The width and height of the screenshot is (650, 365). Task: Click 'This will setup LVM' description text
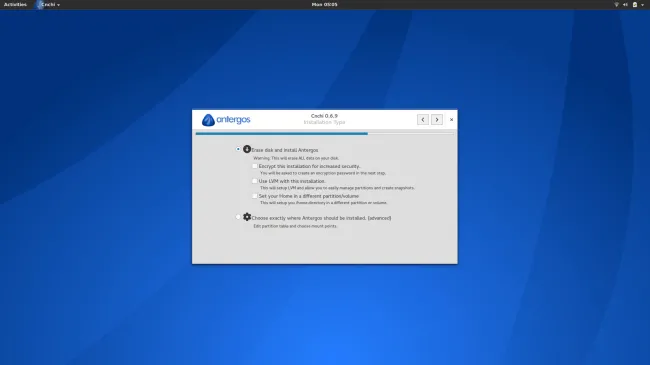tap(337, 188)
